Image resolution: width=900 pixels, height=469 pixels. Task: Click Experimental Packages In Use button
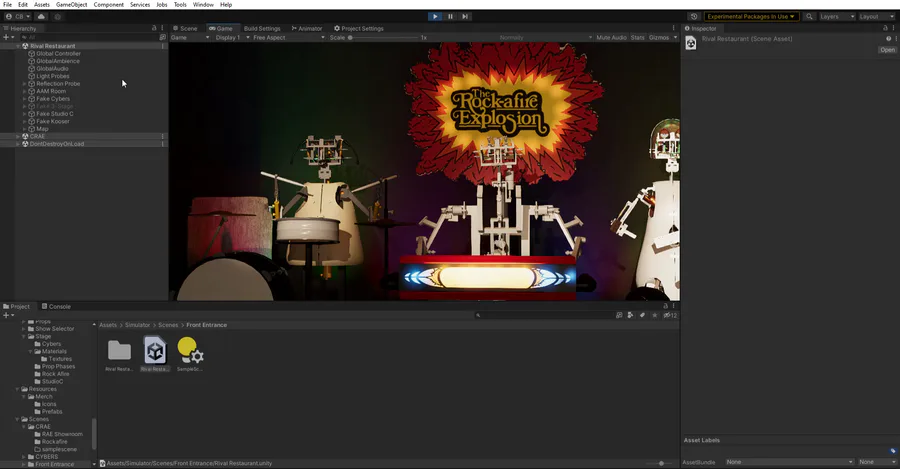click(751, 17)
